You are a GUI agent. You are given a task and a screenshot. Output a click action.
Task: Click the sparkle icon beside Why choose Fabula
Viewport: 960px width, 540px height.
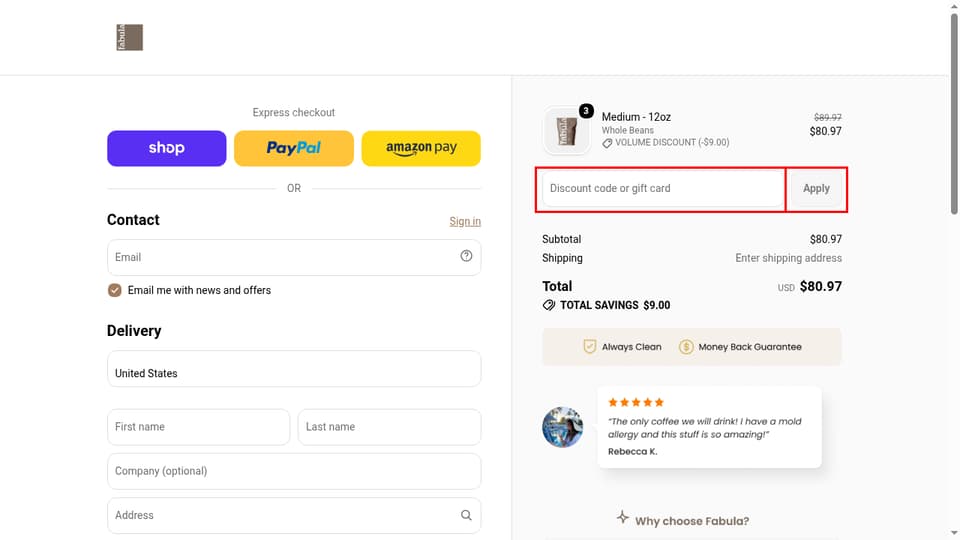[623, 517]
